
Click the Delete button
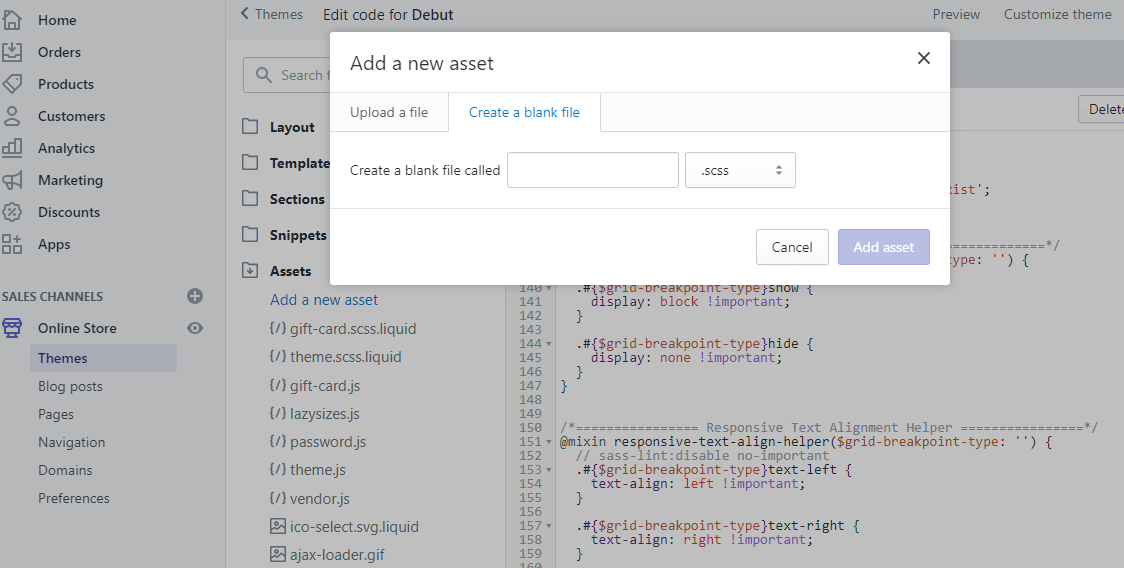pos(1102,109)
